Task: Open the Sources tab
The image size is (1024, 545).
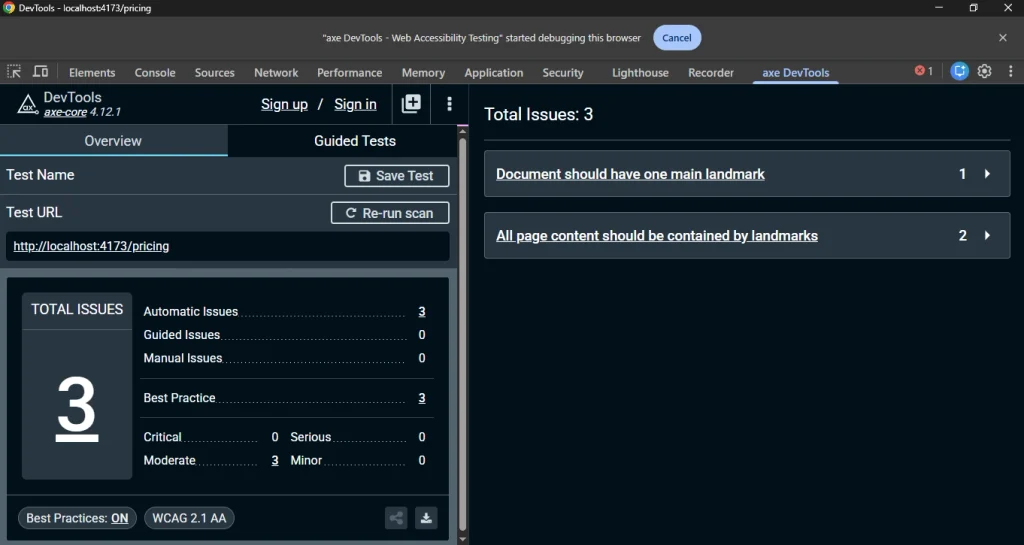Action: (214, 72)
